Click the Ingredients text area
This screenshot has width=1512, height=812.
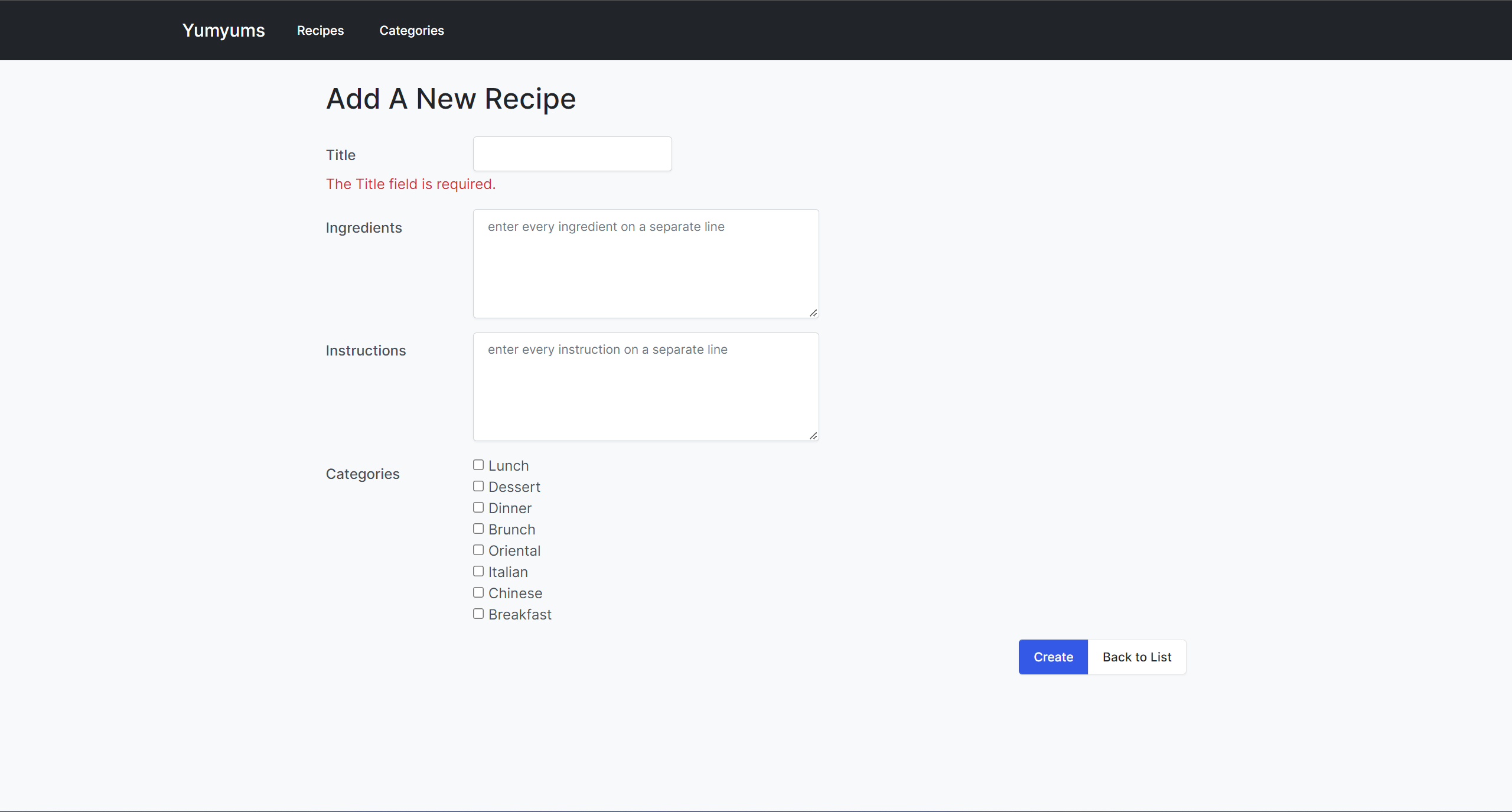pos(646,263)
